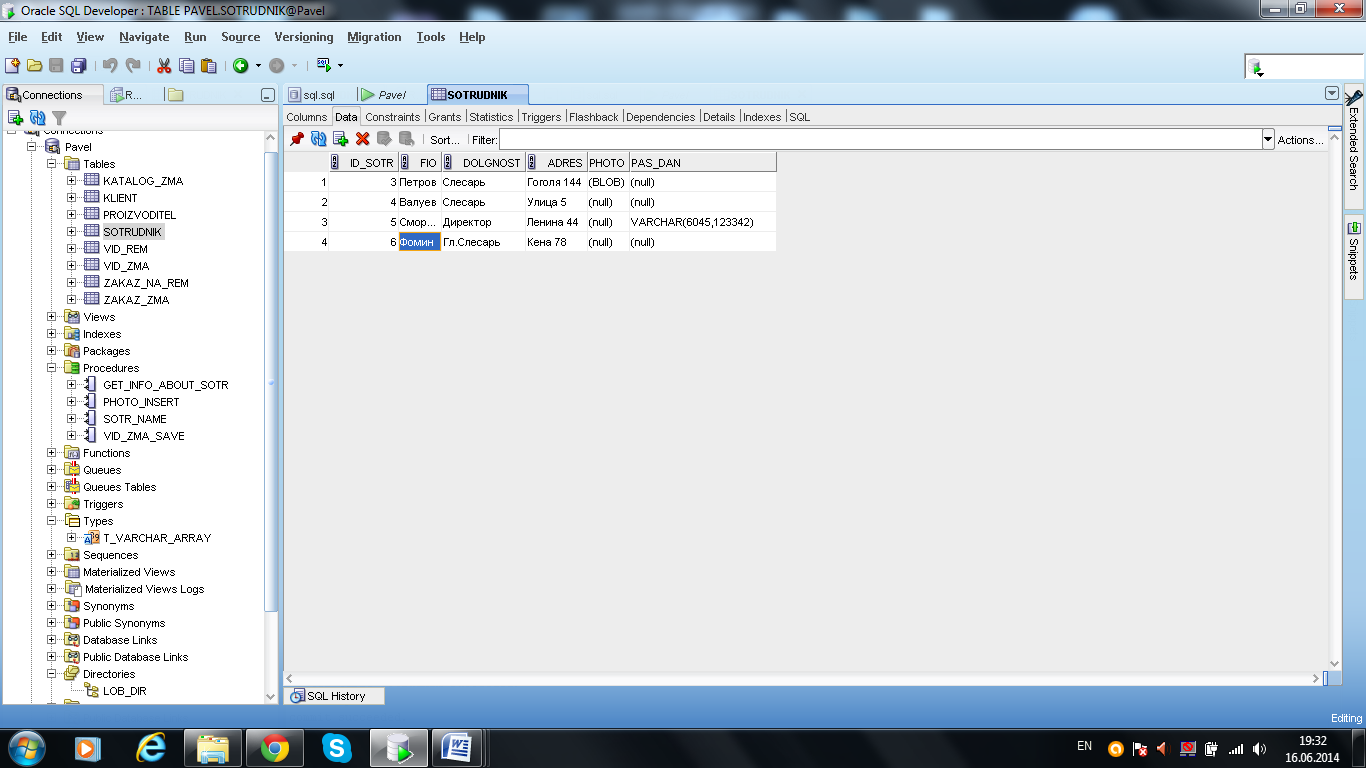This screenshot has height=768, width=1366.
Task: Collapse the Procedures tree node
Action: [52, 368]
